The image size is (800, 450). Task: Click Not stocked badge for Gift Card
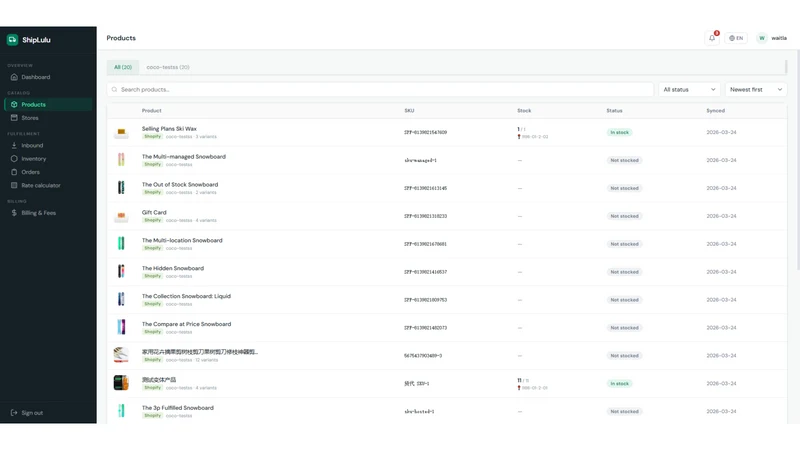pos(624,216)
